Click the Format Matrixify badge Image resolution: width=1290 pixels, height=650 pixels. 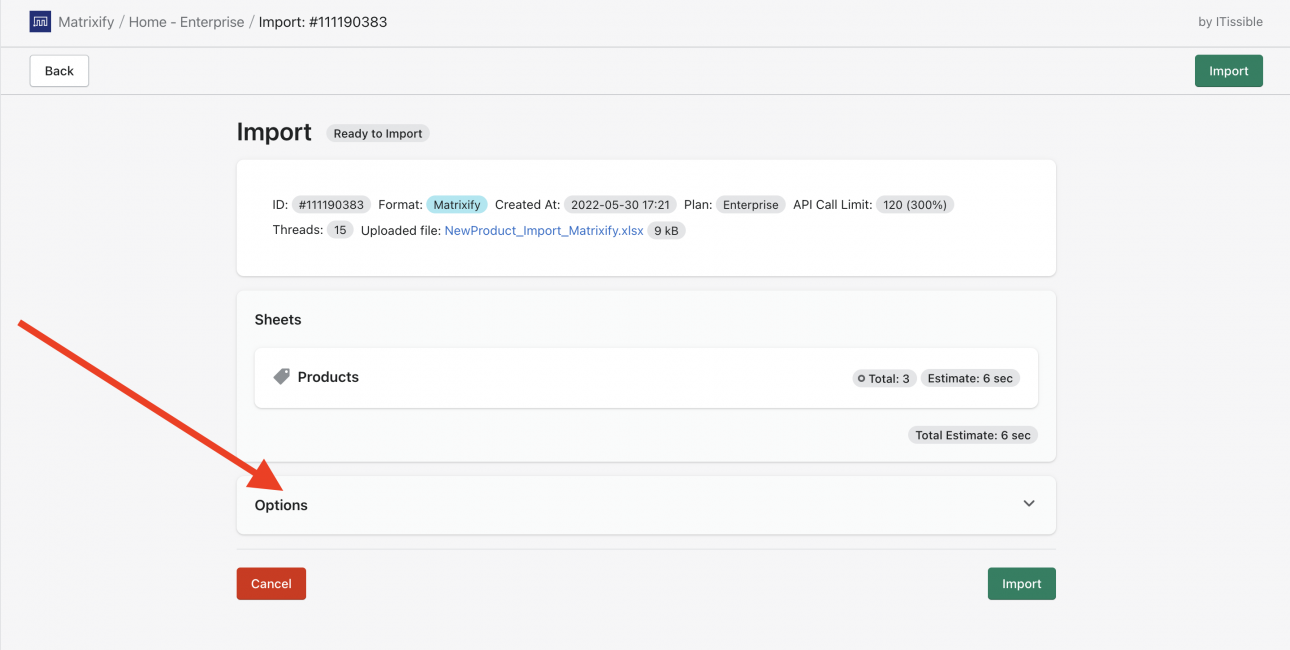[456, 204]
